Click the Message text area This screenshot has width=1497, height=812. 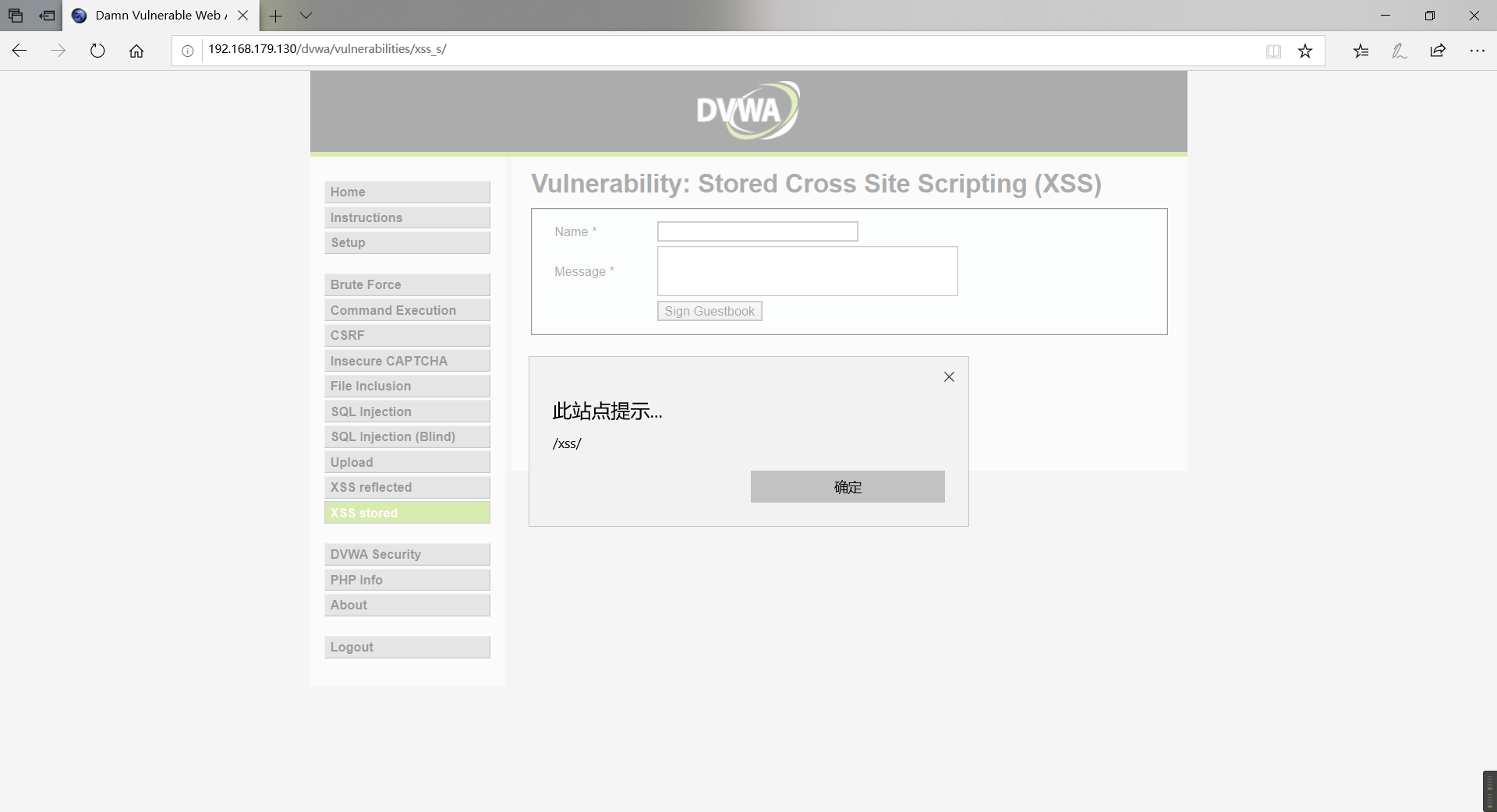click(x=807, y=271)
